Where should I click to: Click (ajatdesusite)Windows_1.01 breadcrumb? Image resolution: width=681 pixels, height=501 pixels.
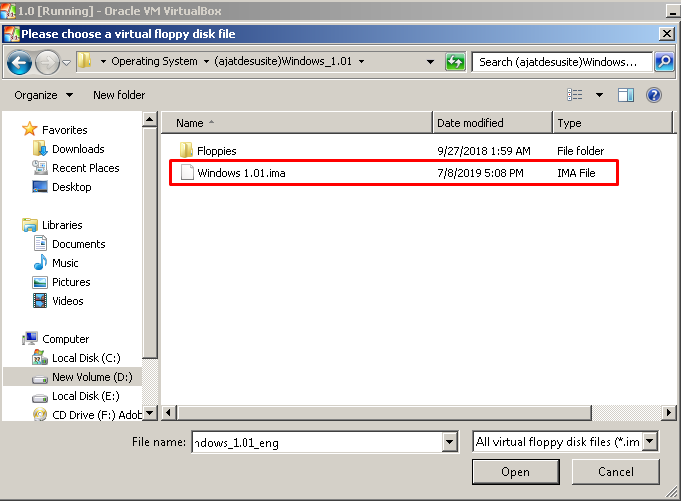(283, 62)
